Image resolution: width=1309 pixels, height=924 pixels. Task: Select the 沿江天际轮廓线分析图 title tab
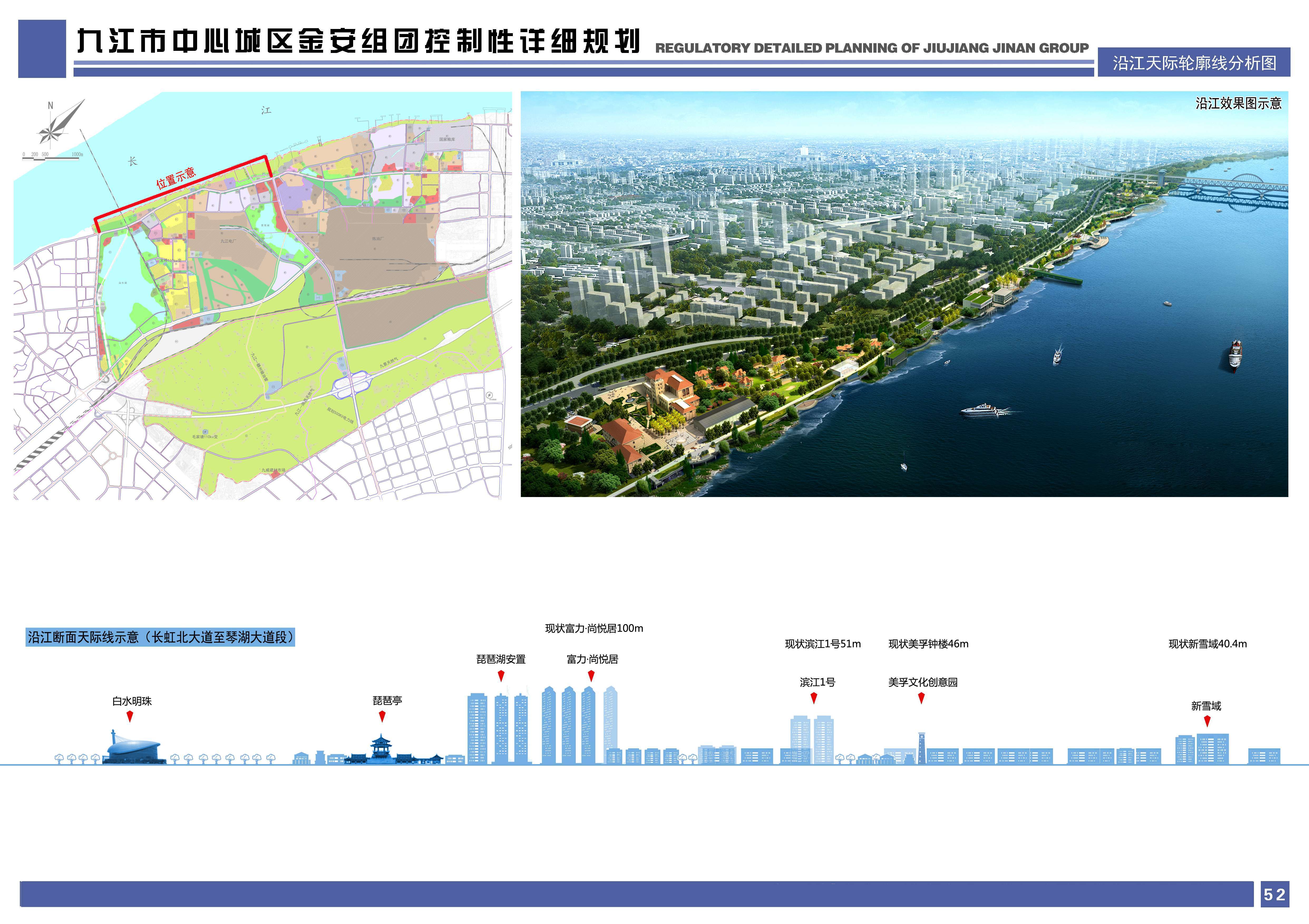(1194, 62)
